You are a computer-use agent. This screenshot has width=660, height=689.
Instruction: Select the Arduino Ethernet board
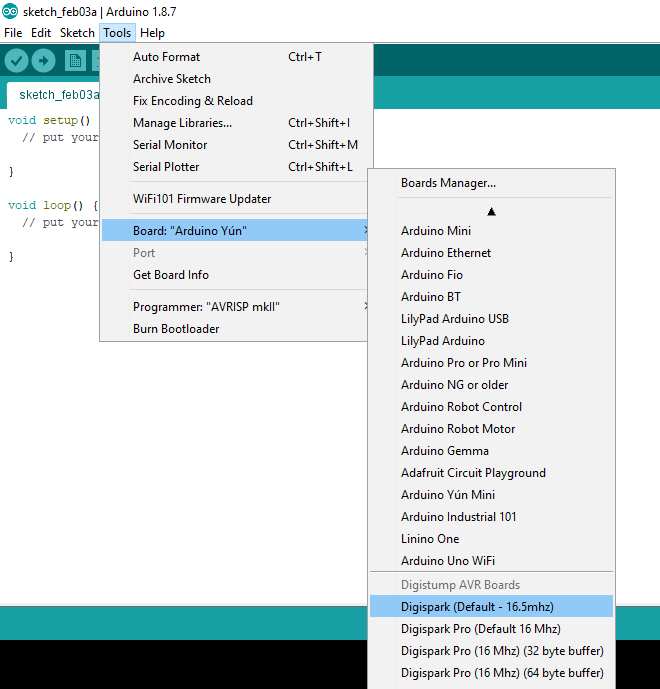coord(491,253)
